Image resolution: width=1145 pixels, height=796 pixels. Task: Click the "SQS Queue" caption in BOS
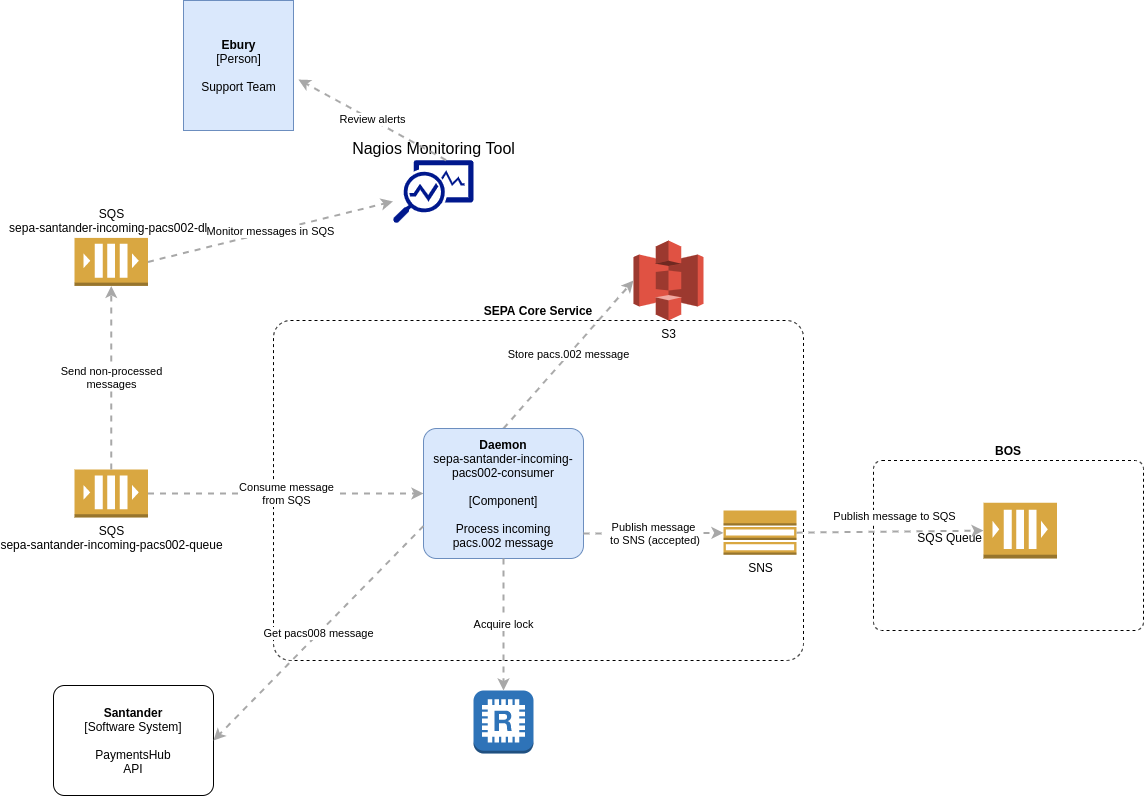click(x=949, y=538)
